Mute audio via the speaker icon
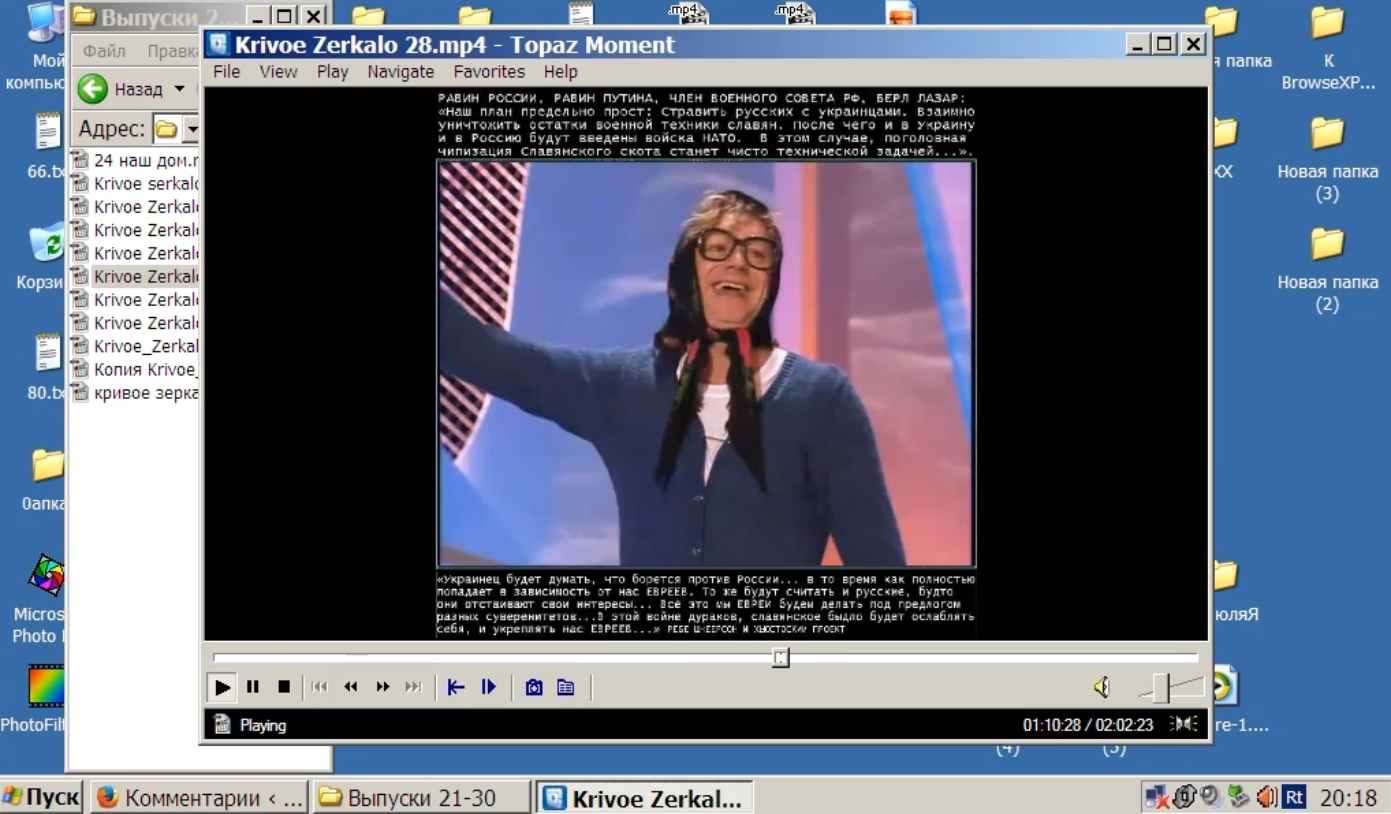 (x=1101, y=687)
